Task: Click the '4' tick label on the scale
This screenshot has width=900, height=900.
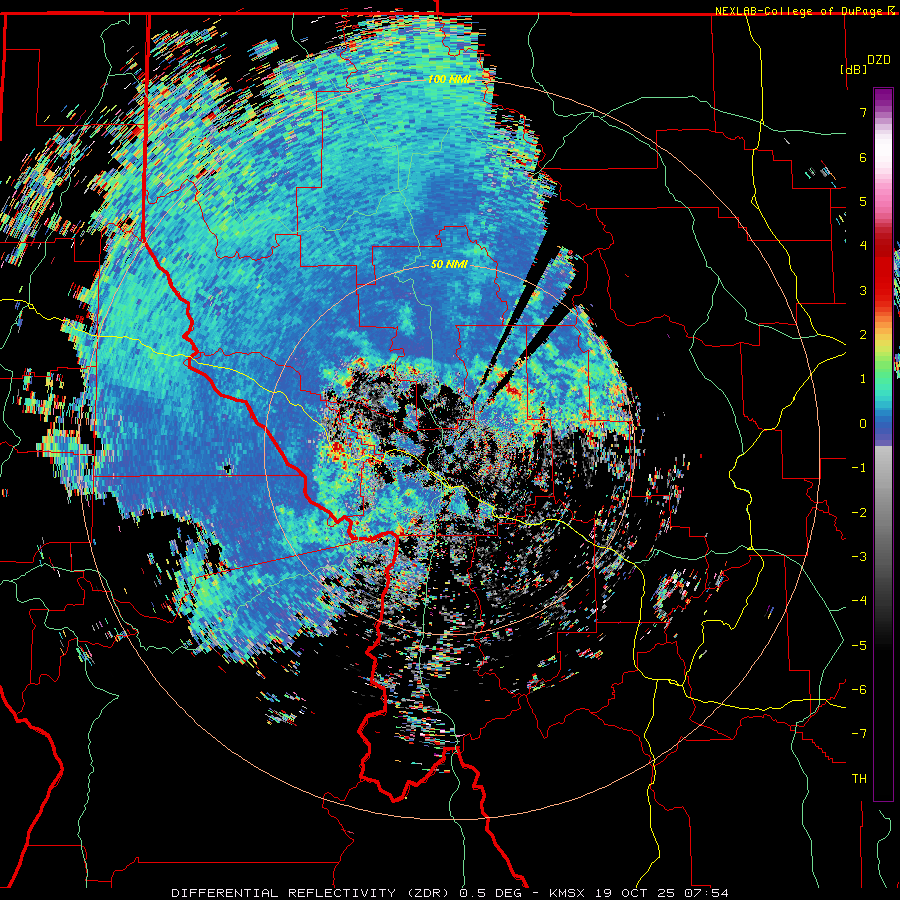Action: tap(863, 246)
